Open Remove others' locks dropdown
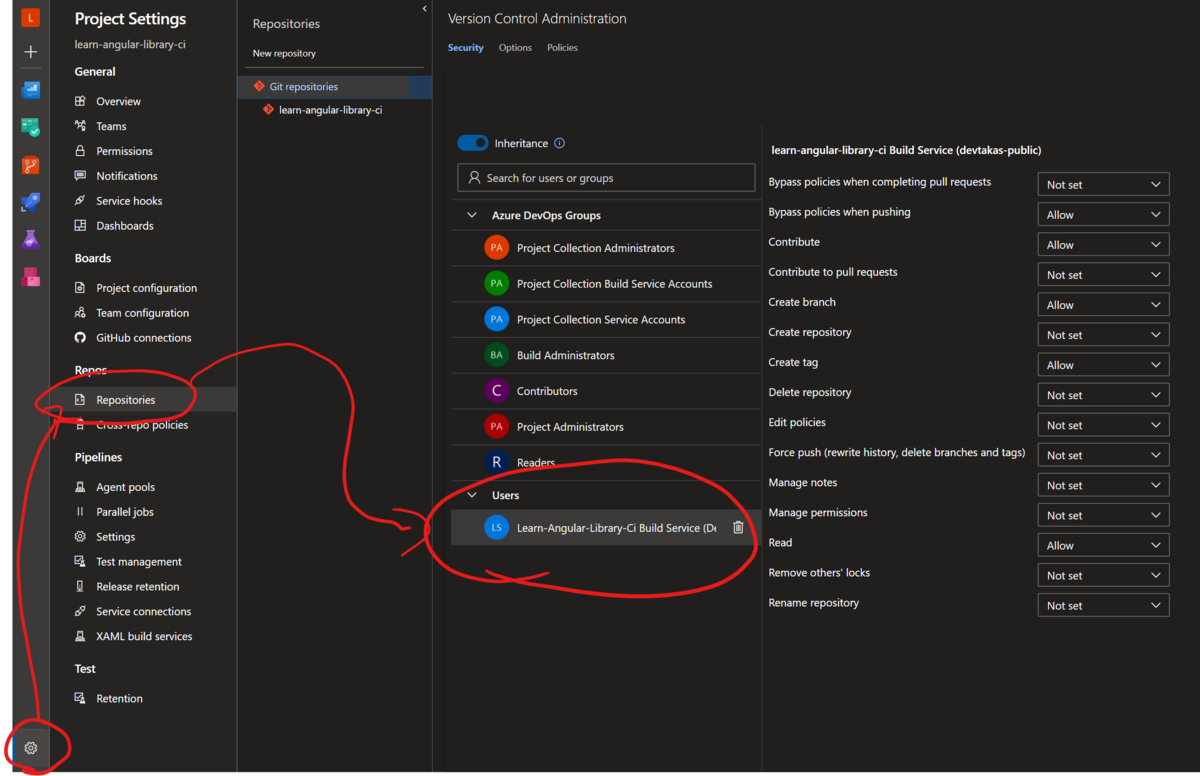 click(1103, 575)
